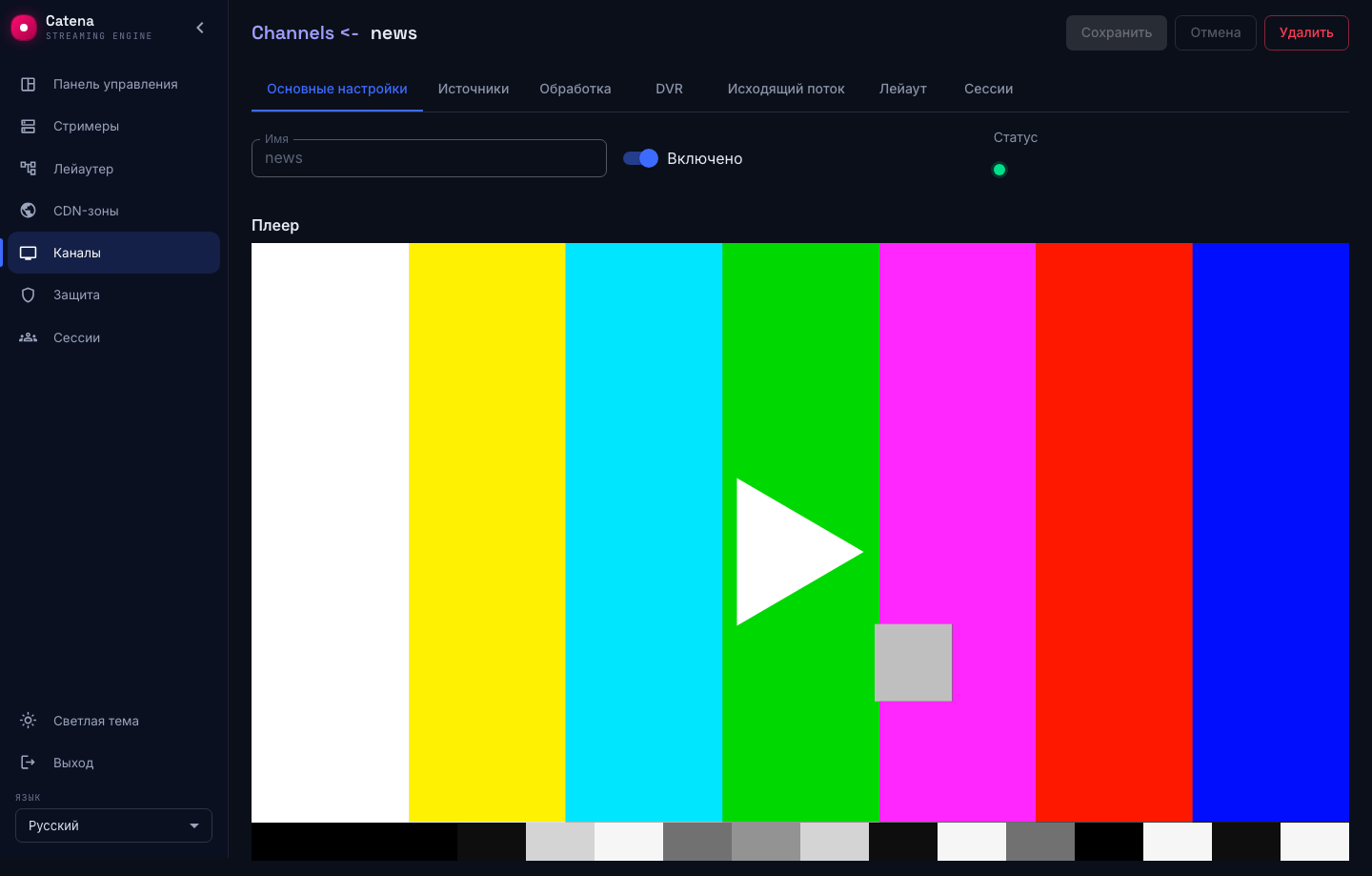The image size is (1372, 876).
Task: Click the Защита shield icon
Action: click(29, 295)
